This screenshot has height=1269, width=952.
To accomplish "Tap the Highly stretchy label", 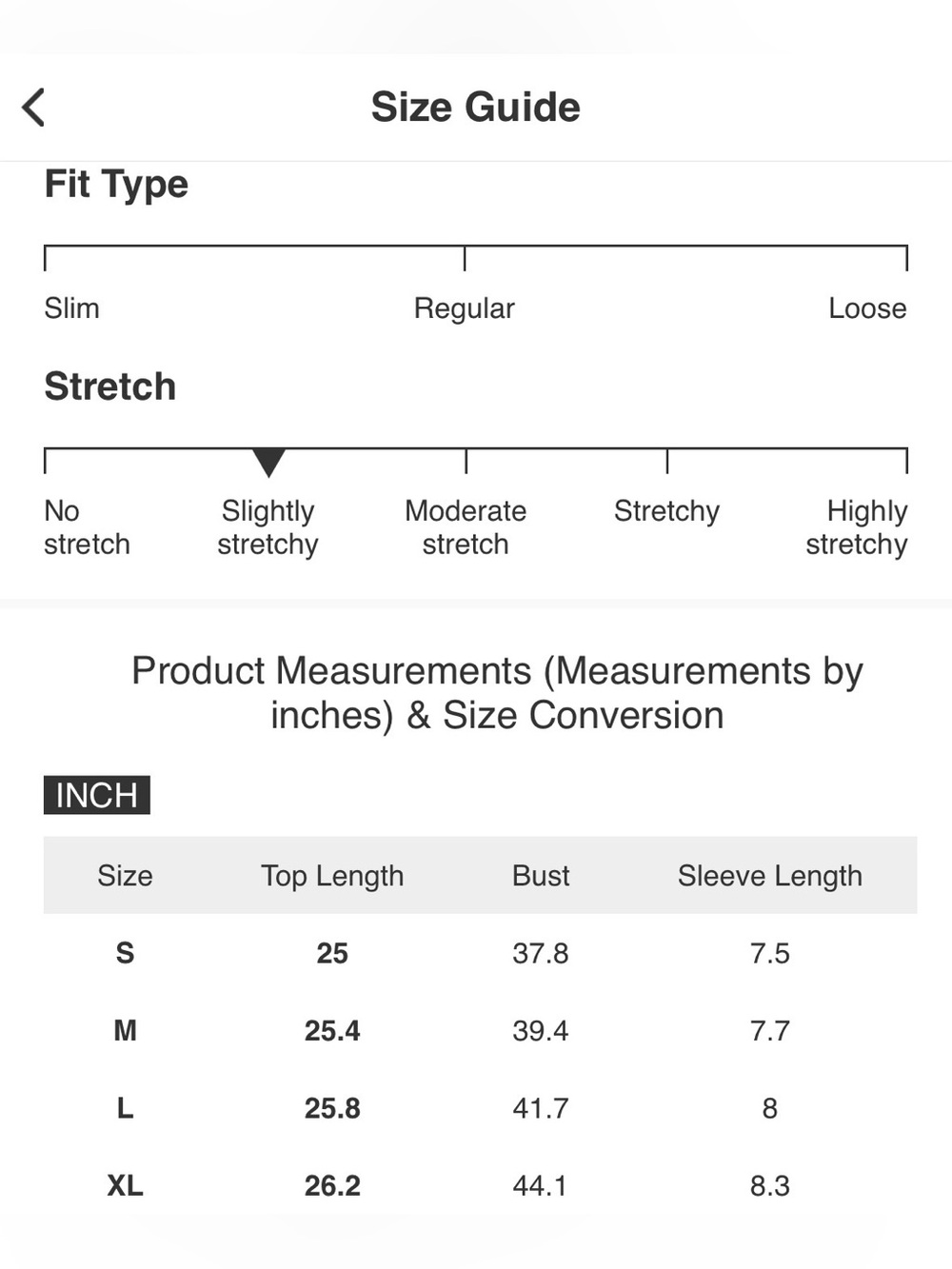I will point(857,527).
